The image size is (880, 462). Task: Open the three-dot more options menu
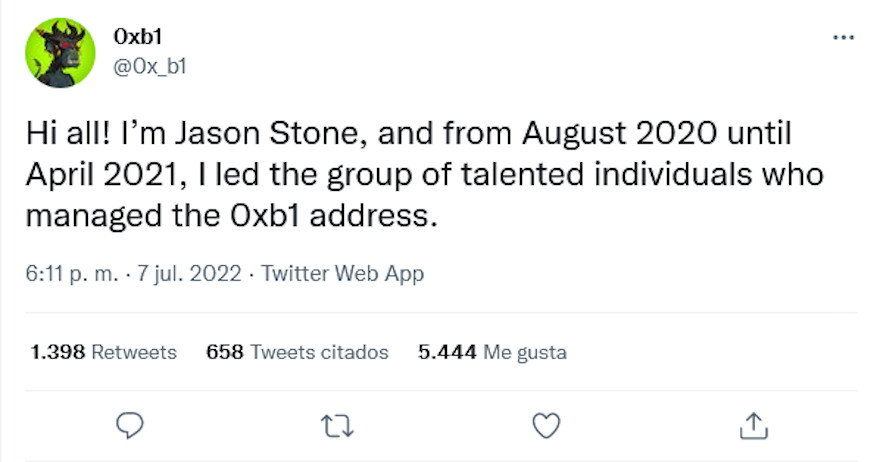tap(843, 37)
